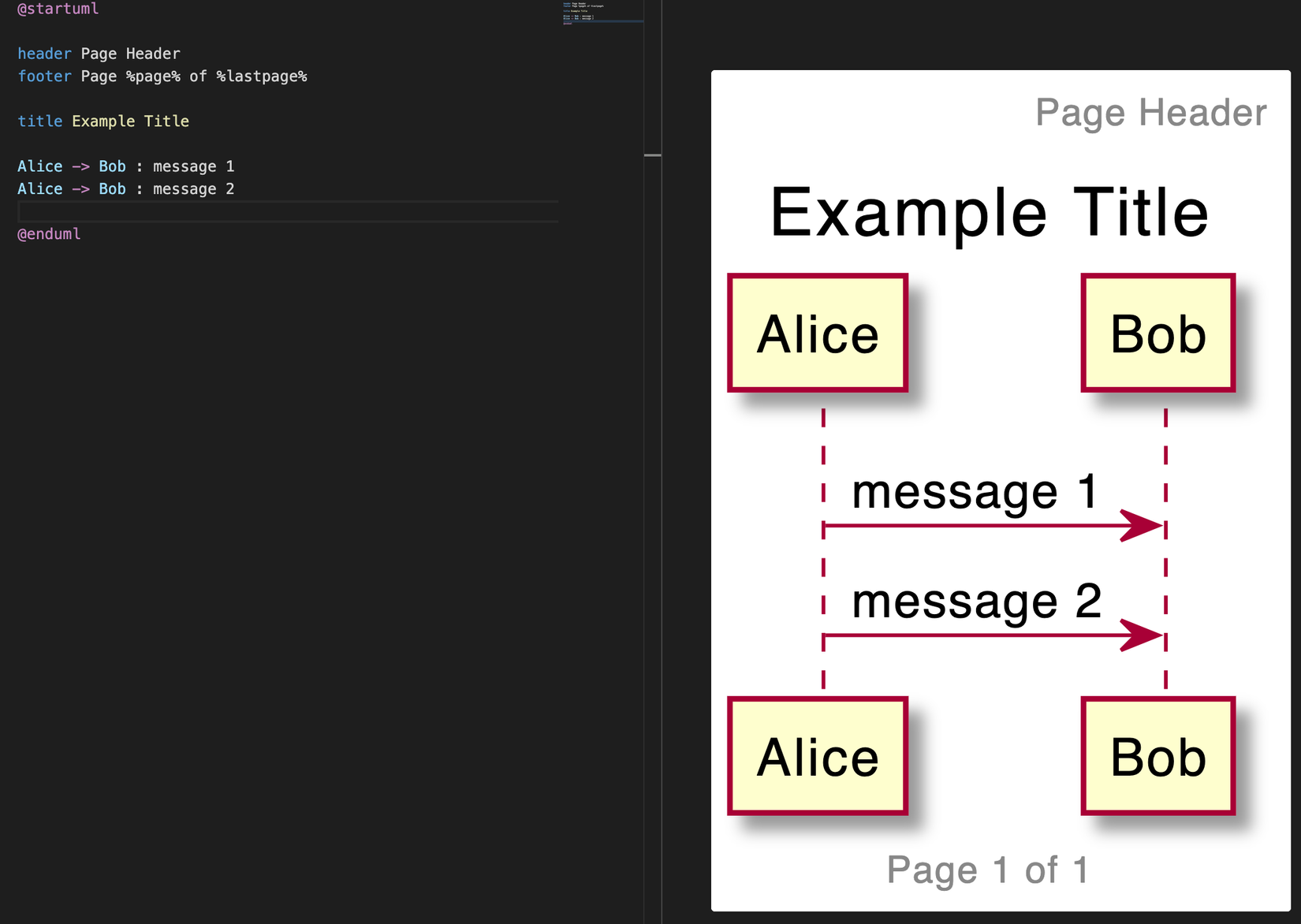
Task: Click the arrow operator on the message 1 code line
Action: [80, 166]
